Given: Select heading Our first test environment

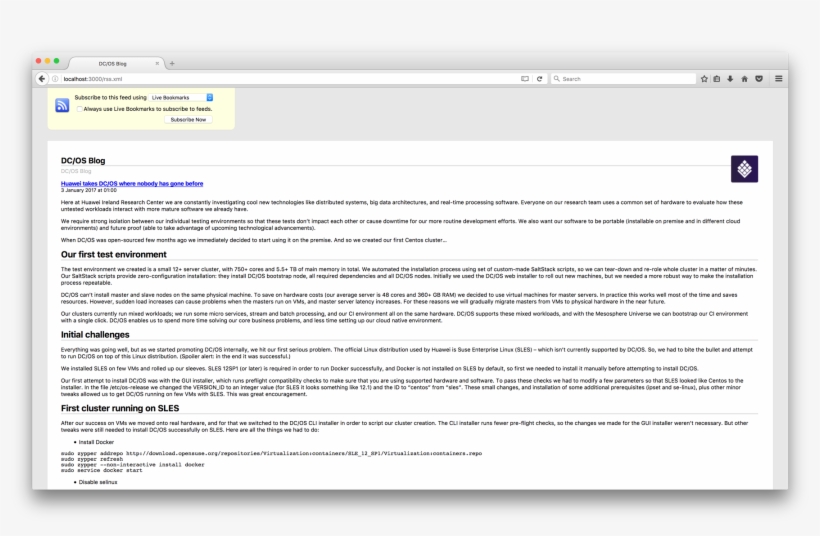Looking at the screenshot, I should click(x=113, y=255).
